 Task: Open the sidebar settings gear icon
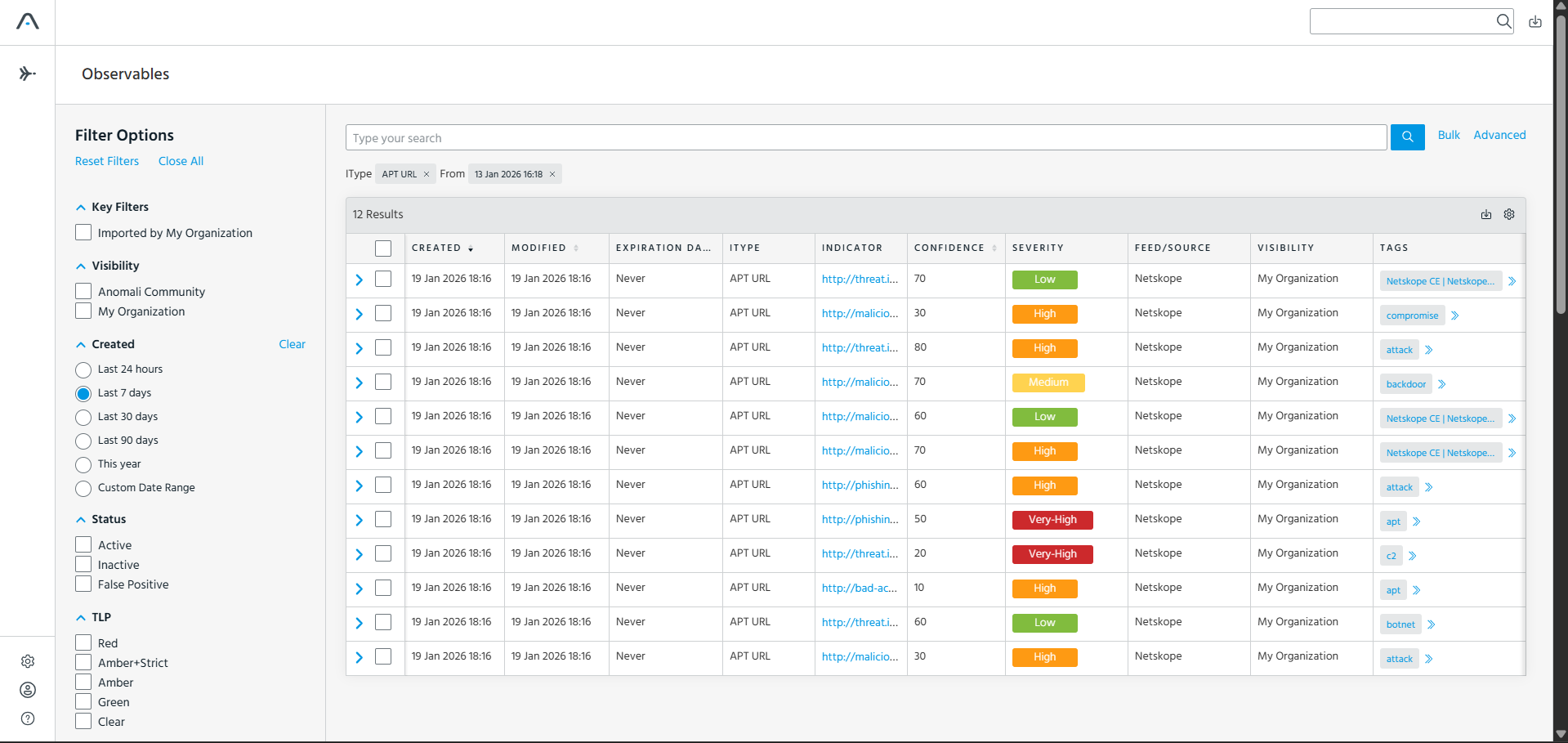(28, 661)
